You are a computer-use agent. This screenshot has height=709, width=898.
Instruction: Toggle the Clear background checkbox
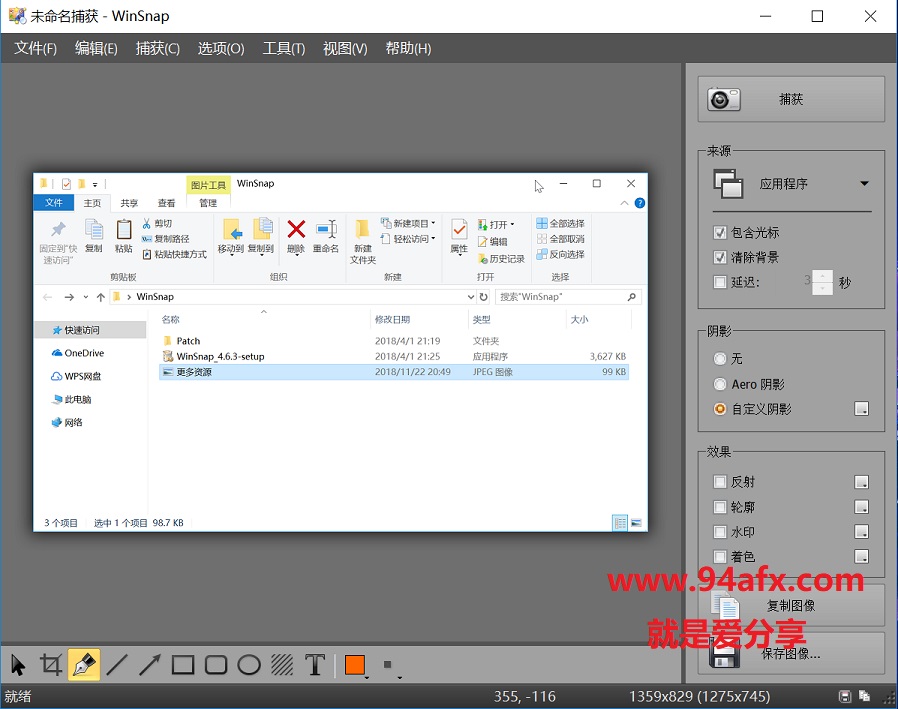click(720, 257)
